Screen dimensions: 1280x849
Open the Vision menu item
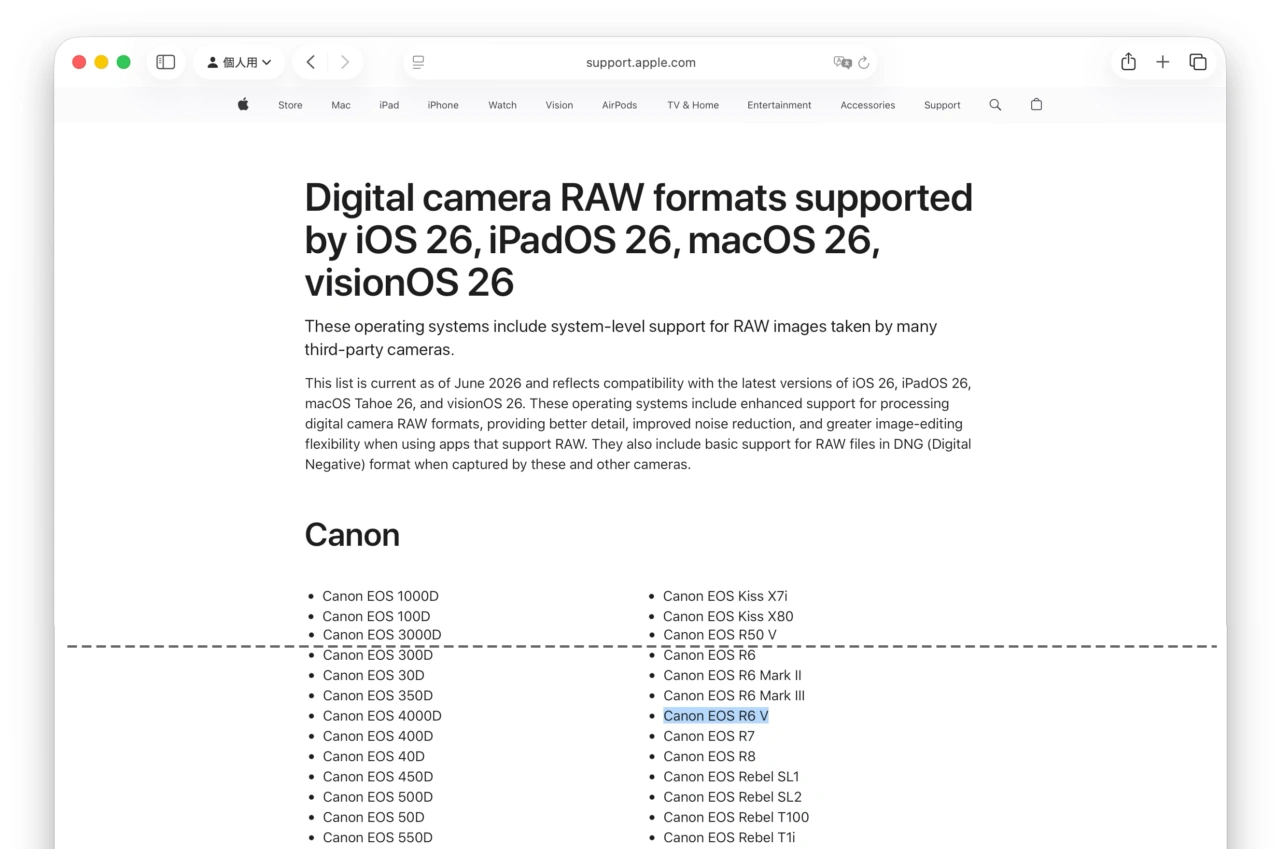tap(559, 105)
